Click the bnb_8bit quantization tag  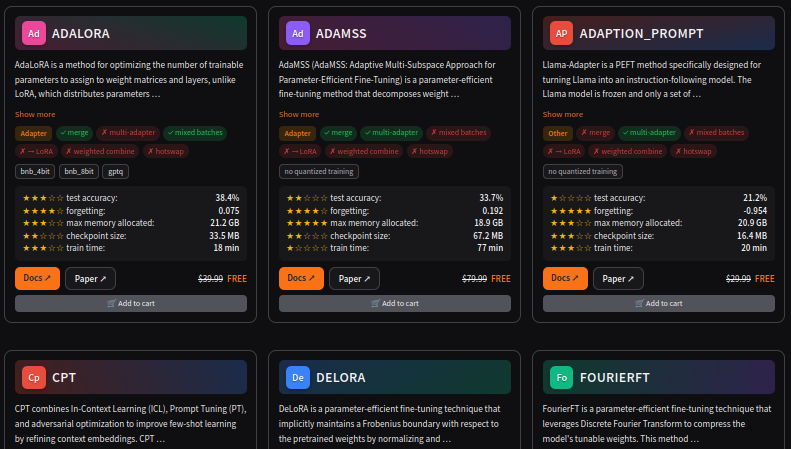[79, 172]
